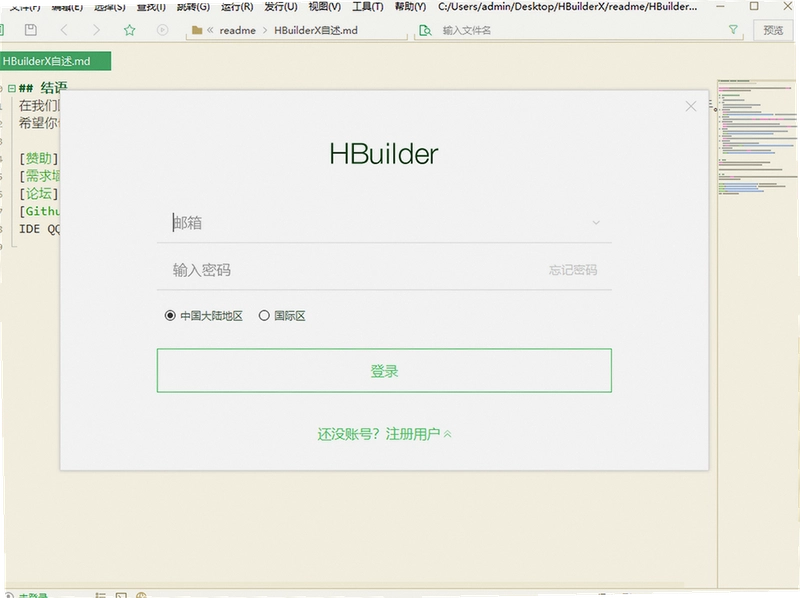Image resolution: width=800 pixels, height=598 pixels.
Task: Click the [赞助] link text in editor
Action: click(x=39, y=158)
